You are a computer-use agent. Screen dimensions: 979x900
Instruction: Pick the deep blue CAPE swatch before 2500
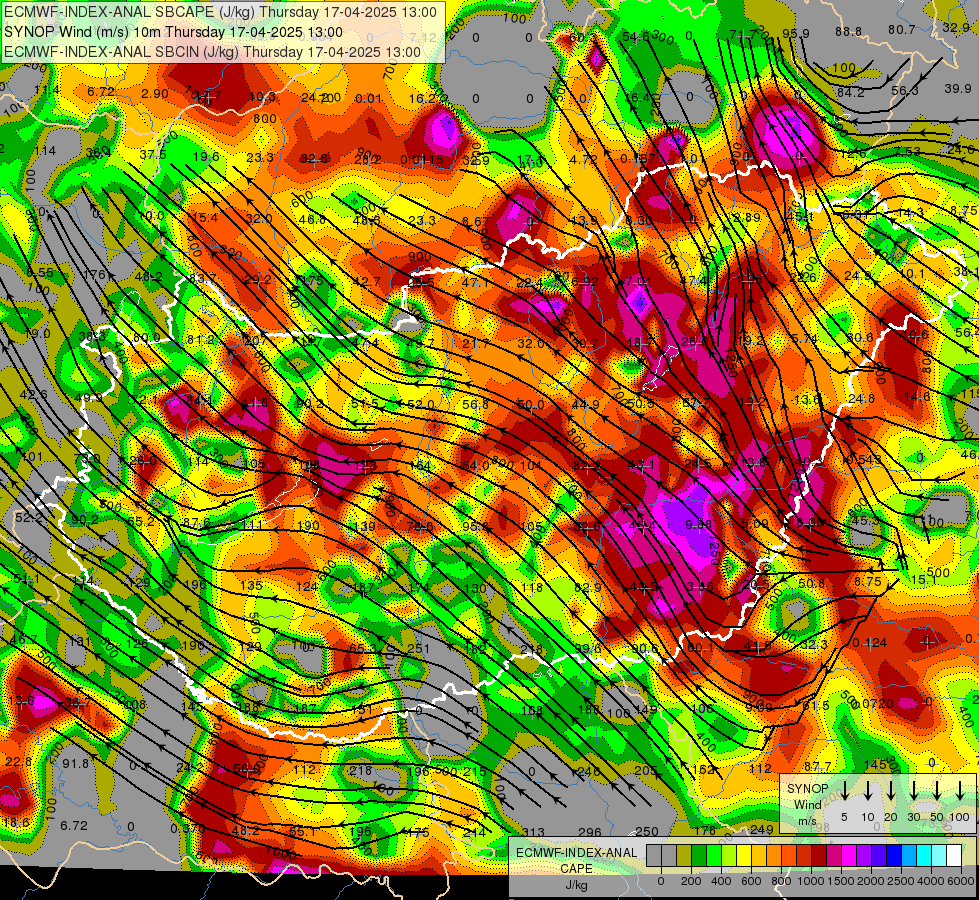click(893, 855)
